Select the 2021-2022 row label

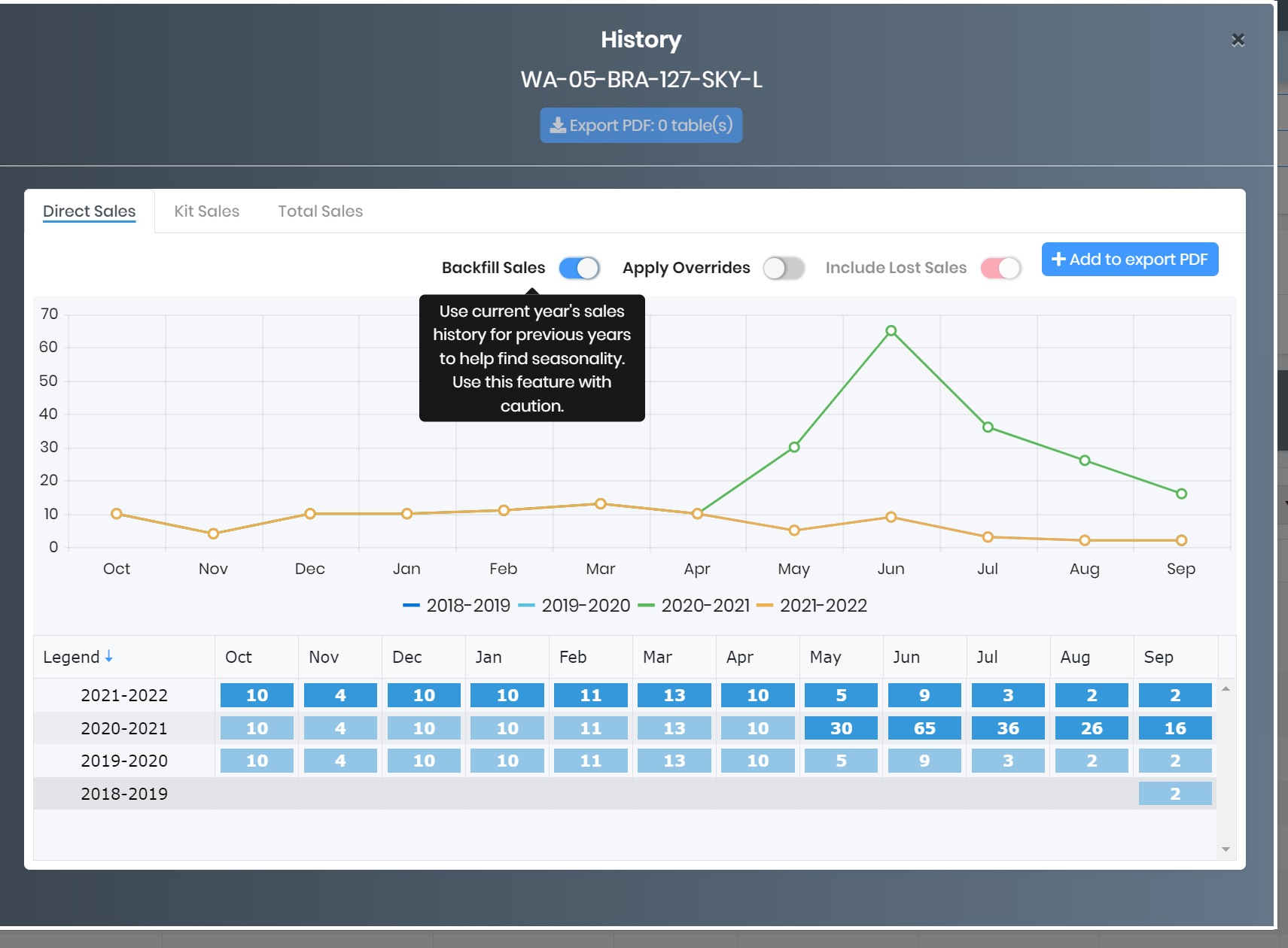pos(124,695)
